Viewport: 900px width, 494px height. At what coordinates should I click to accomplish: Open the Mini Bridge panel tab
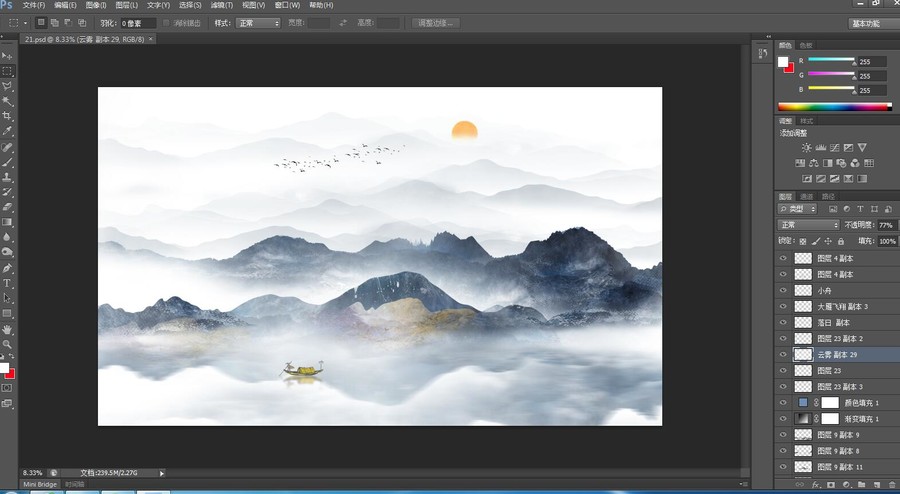click(40, 484)
